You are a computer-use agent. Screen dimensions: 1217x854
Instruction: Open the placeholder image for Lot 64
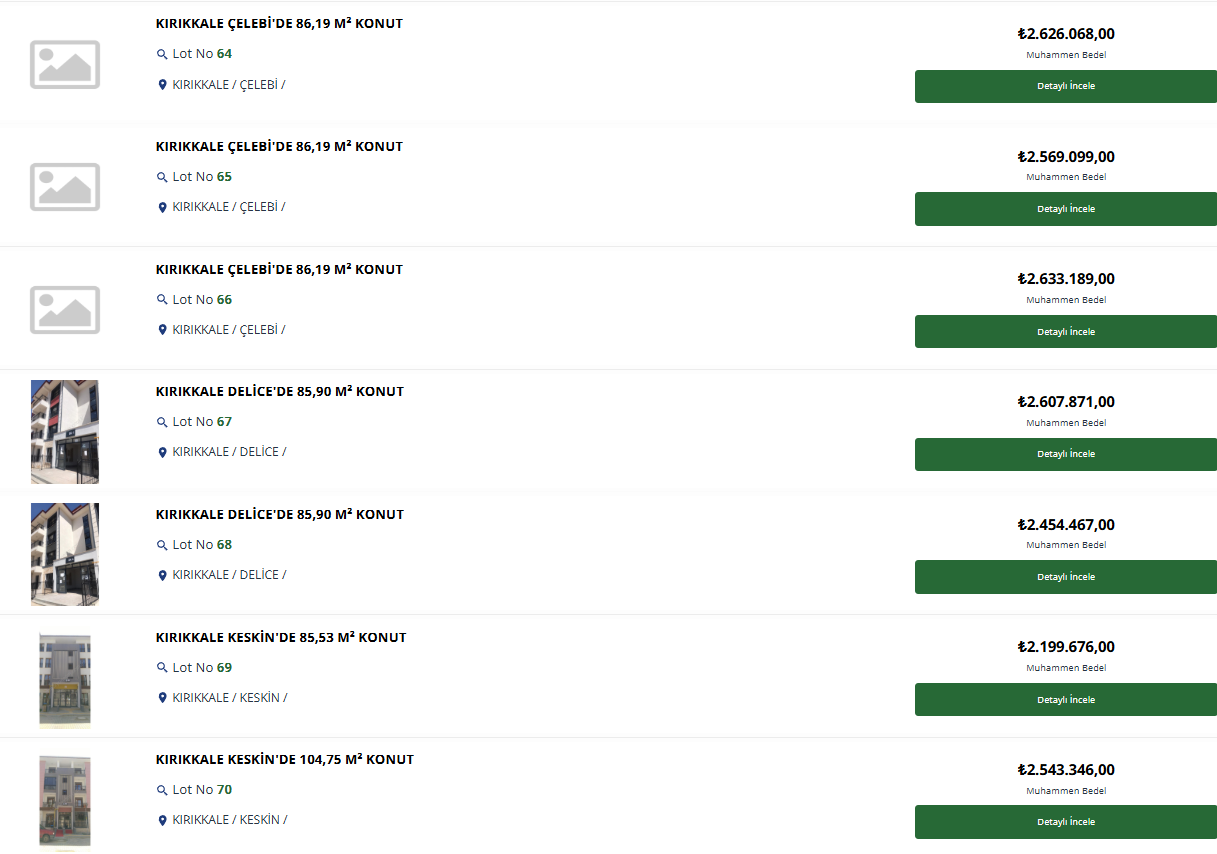65,64
